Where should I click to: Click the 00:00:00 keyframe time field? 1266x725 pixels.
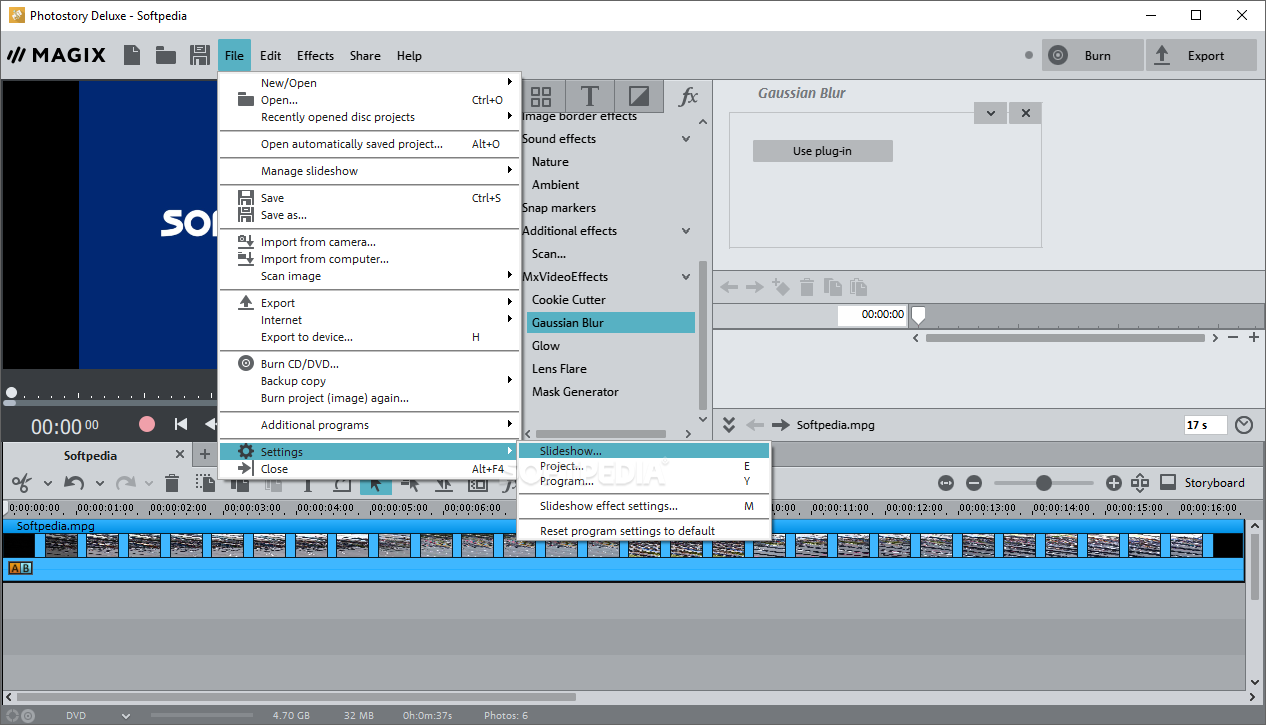click(872, 314)
